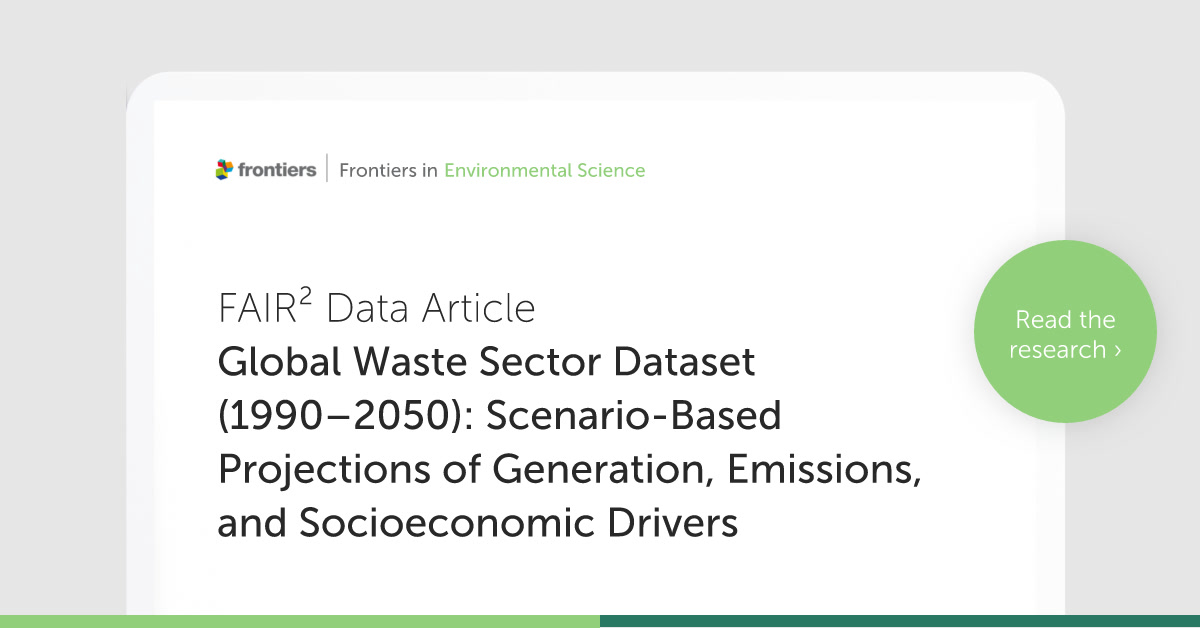The width and height of the screenshot is (1200, 628).
Task: Click the chevron arrow after "research"
Action: pyautogui.click(x=1117, y=350)
